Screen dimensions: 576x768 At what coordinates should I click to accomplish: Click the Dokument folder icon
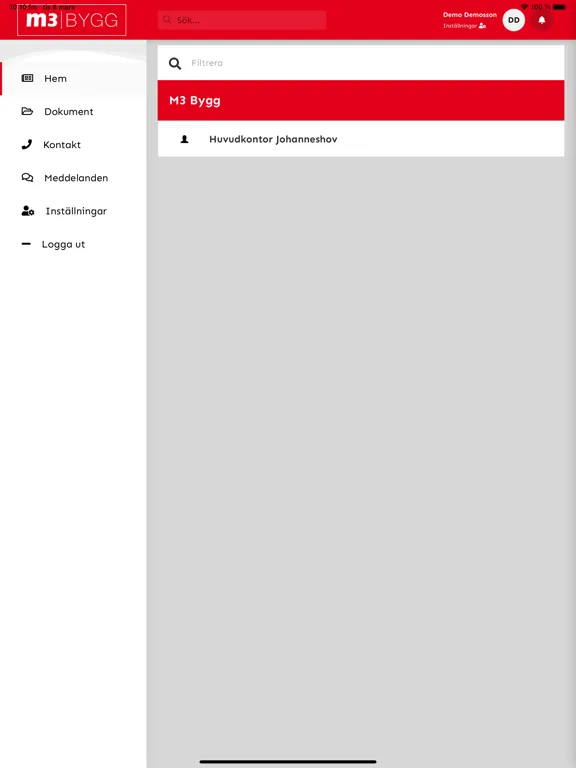pos(27,111)
